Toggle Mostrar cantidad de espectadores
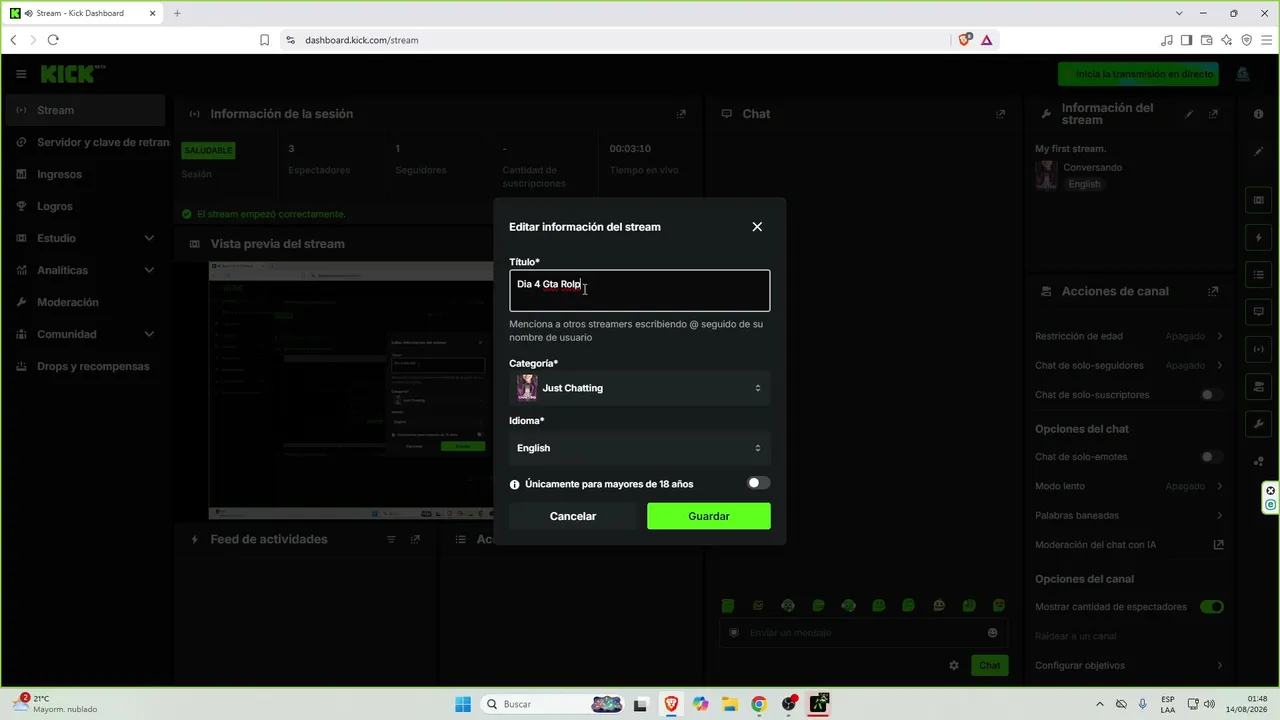The image size is (1280, 720). pyautogui.click(x=1211, y=607)
